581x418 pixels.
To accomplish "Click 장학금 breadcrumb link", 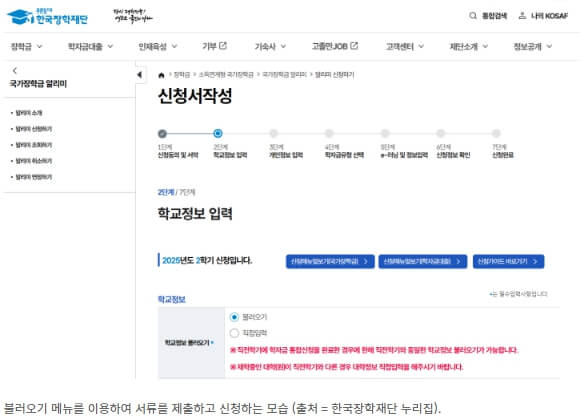I will [182, 75].
